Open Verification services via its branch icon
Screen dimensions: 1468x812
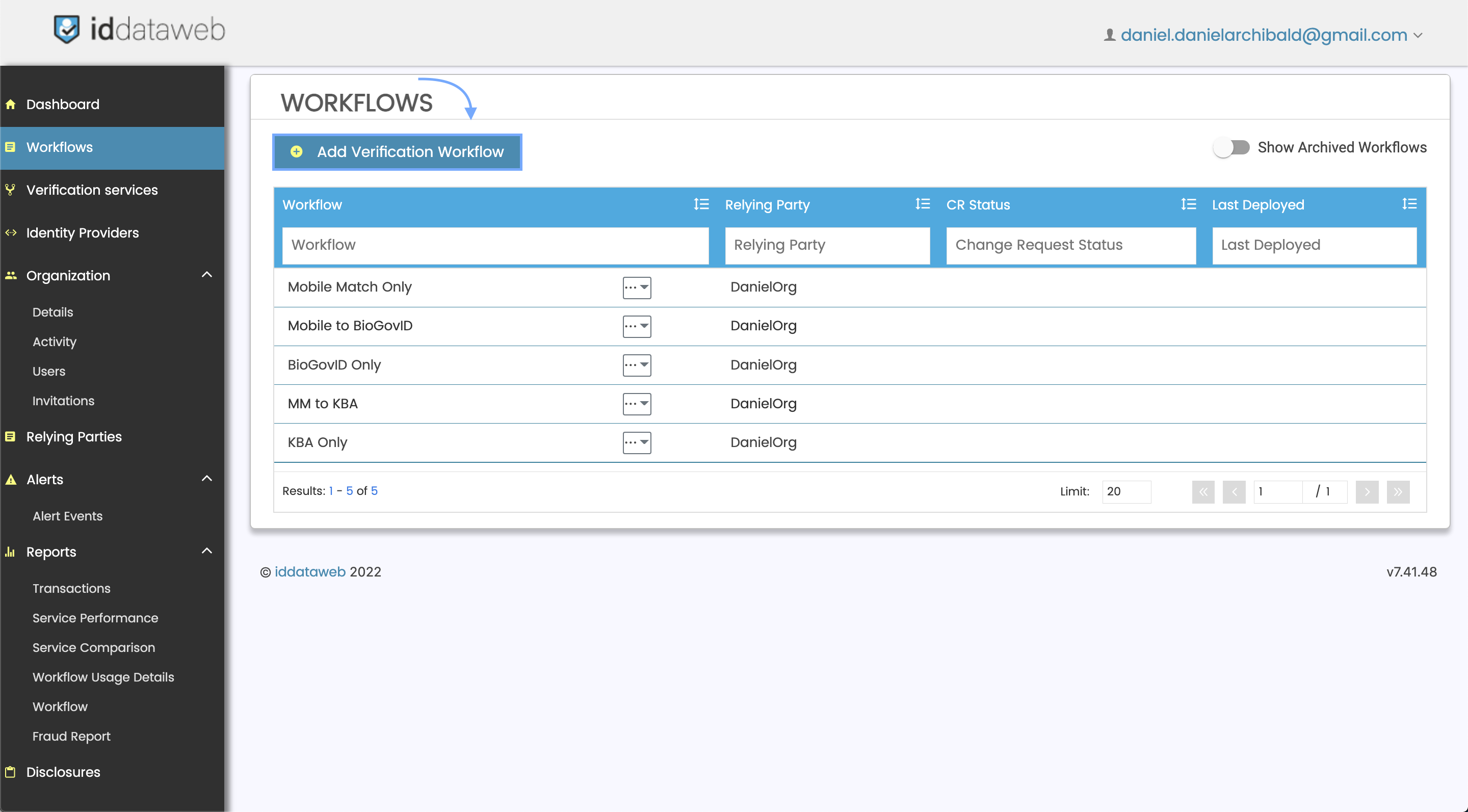tap(11, 190)
